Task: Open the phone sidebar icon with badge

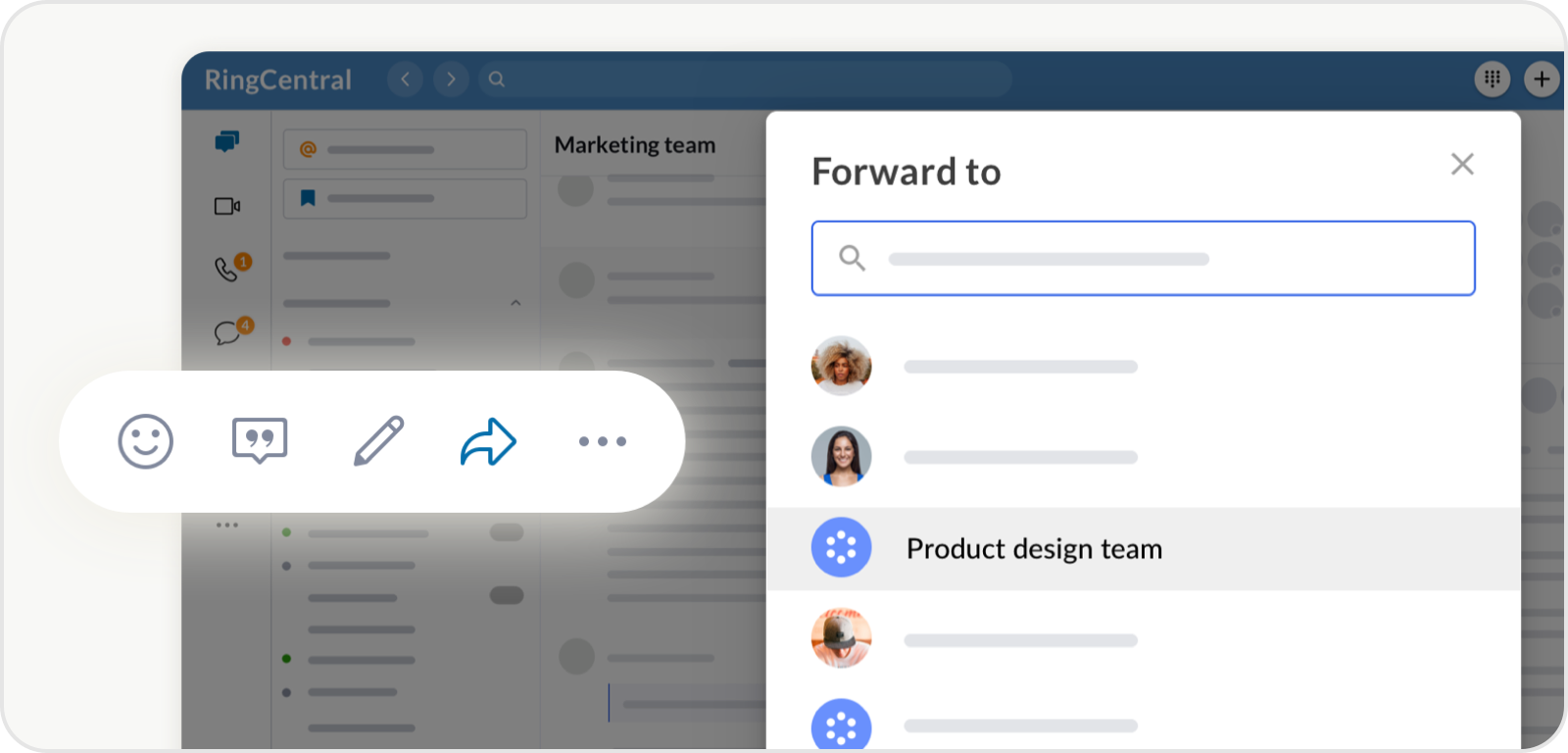Action: pyautogui.click(x=228, y=269)
